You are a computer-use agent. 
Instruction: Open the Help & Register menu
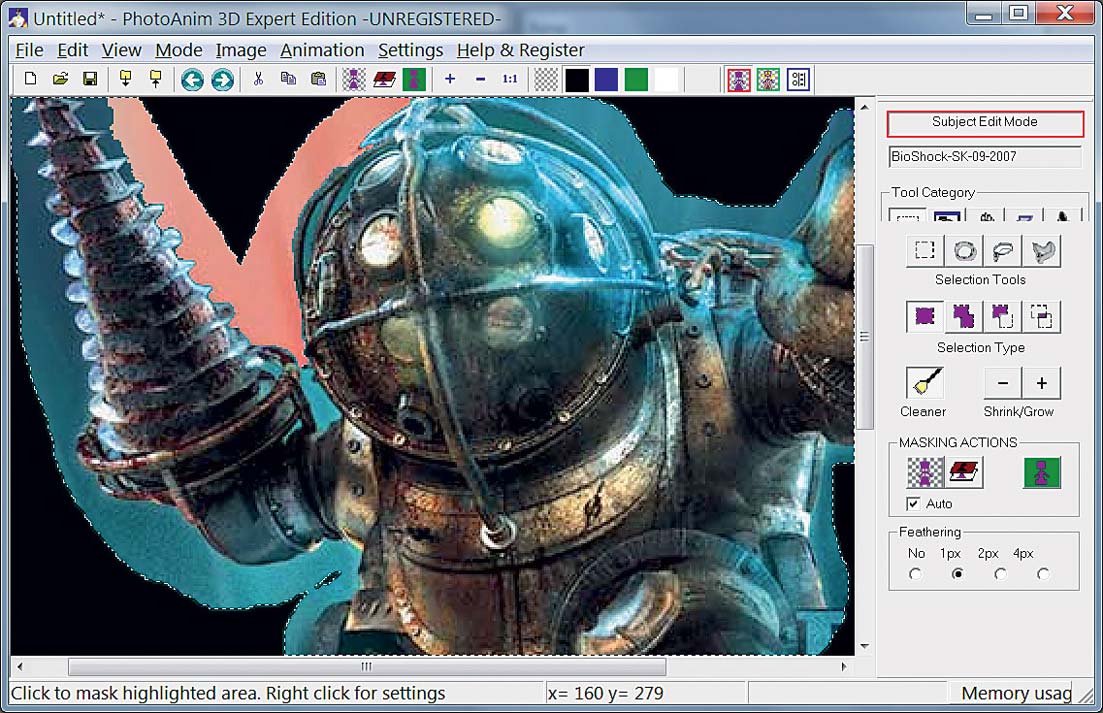521,50
